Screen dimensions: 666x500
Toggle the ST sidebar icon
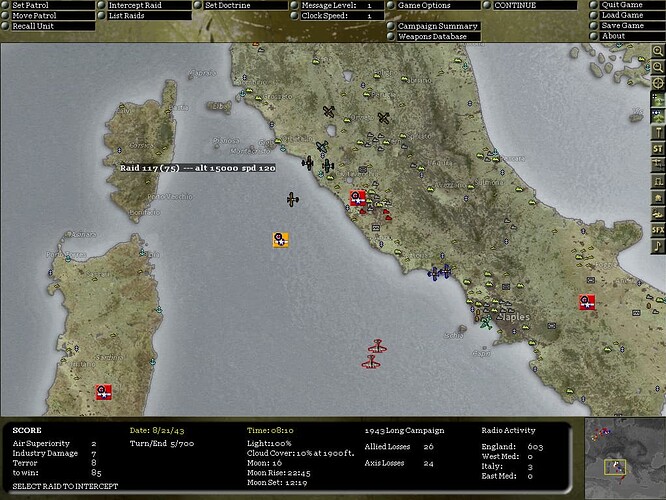point(658,148)
